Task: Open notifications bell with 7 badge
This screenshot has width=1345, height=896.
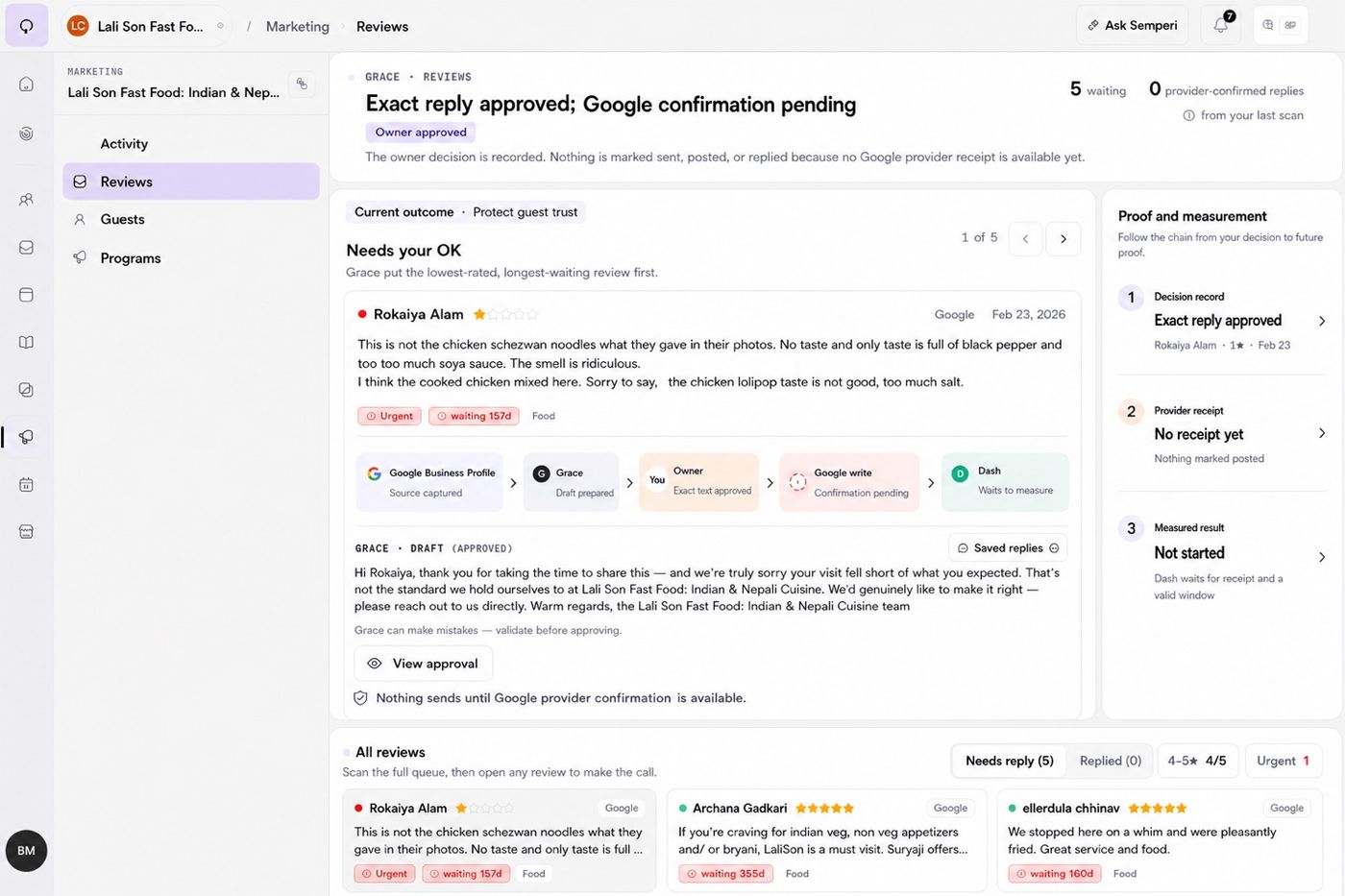Action: tap(1221, 26)
